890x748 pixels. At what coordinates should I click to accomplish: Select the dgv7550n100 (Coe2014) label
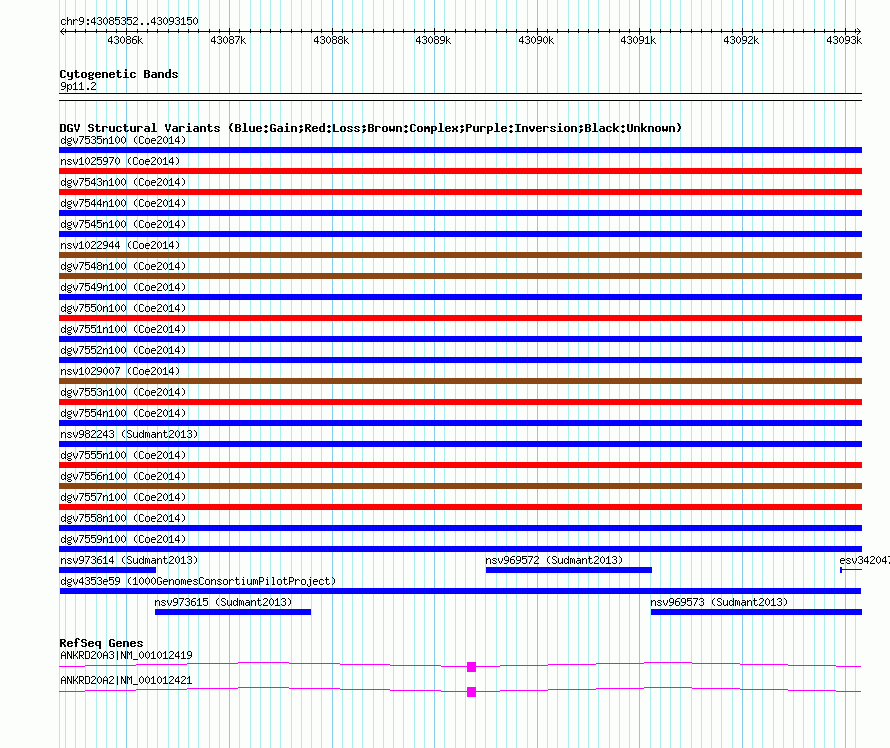pyautogui.click(x=123, y=308)
